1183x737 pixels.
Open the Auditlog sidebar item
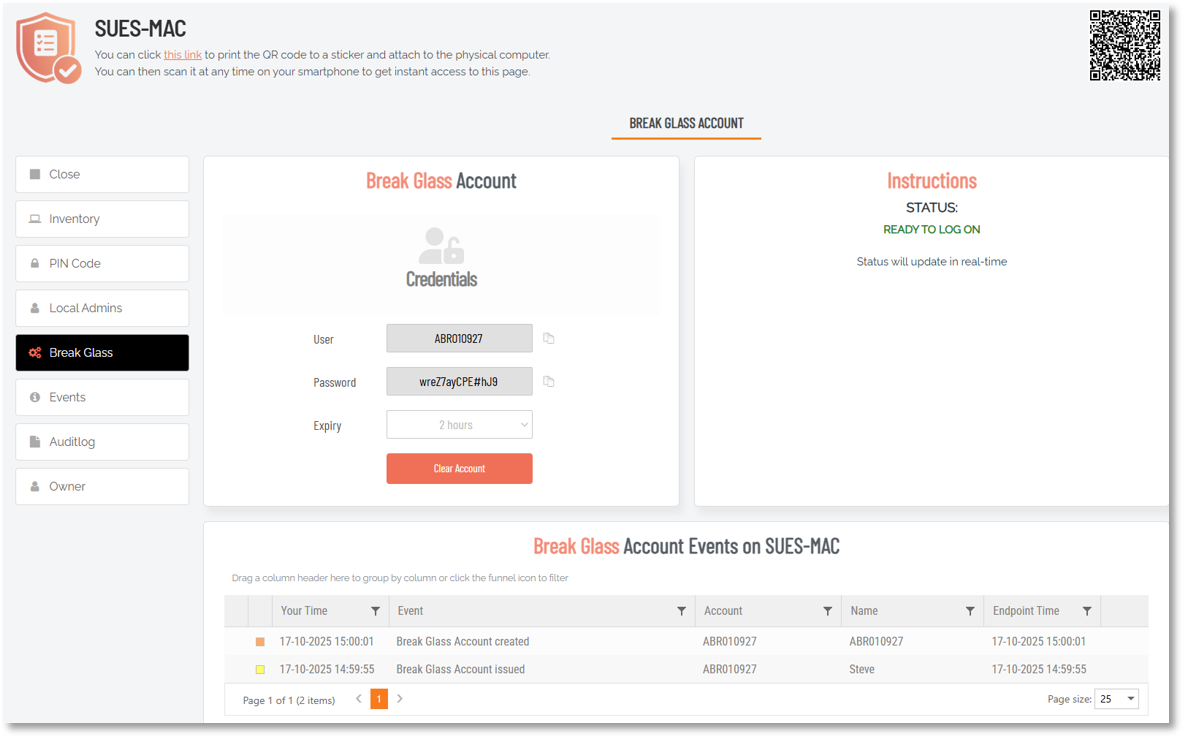tap(102, 442)
